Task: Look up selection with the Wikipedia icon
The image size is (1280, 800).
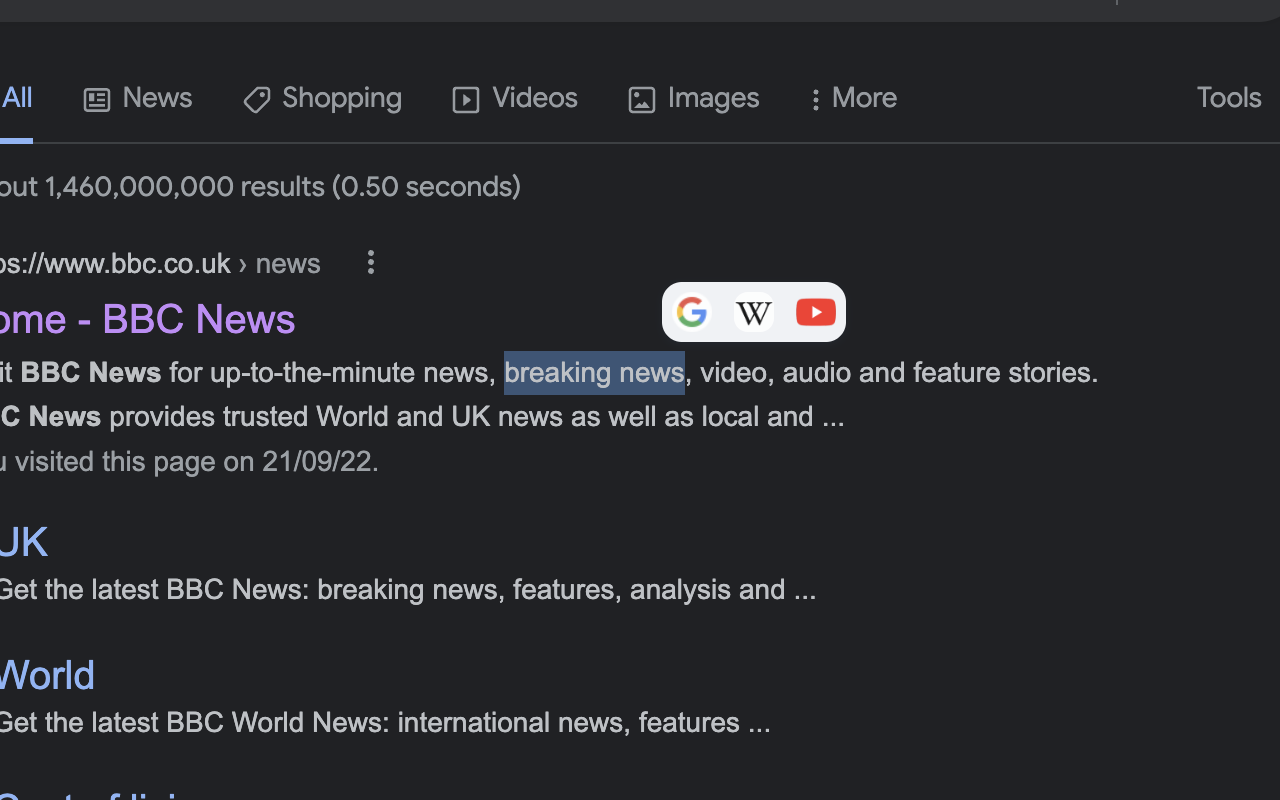Action: tap(754, 312)
